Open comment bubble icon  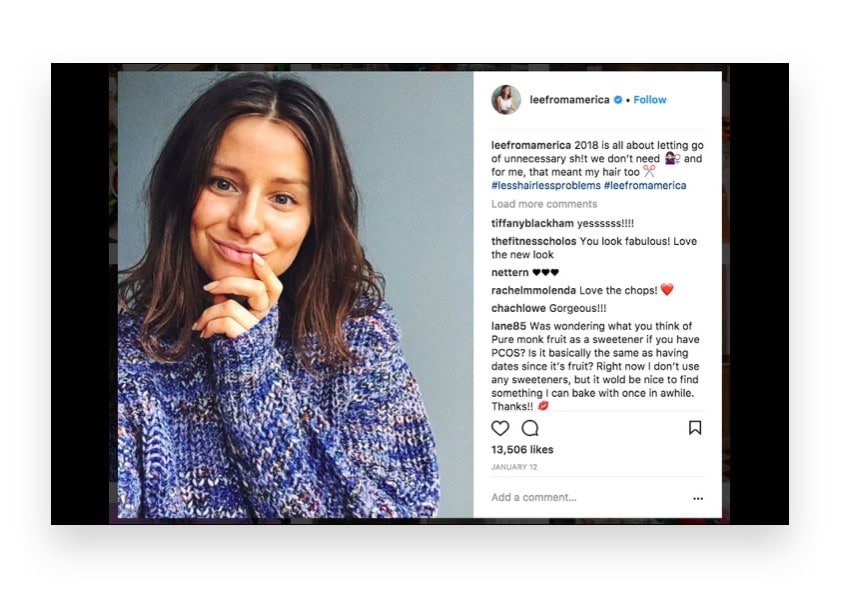point(530,428)
